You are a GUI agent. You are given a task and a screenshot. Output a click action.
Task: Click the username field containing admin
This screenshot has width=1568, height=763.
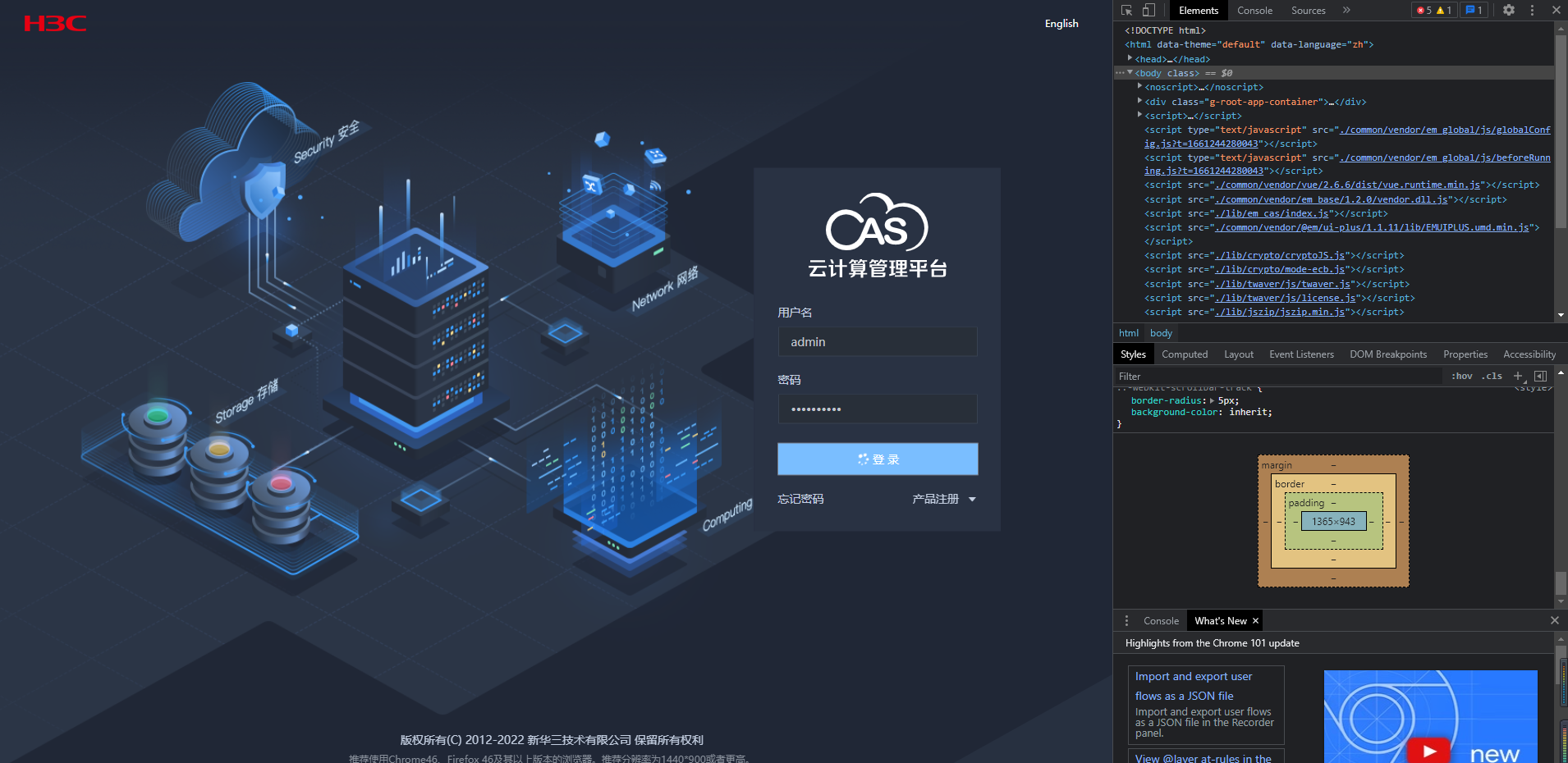click(878, 342)
